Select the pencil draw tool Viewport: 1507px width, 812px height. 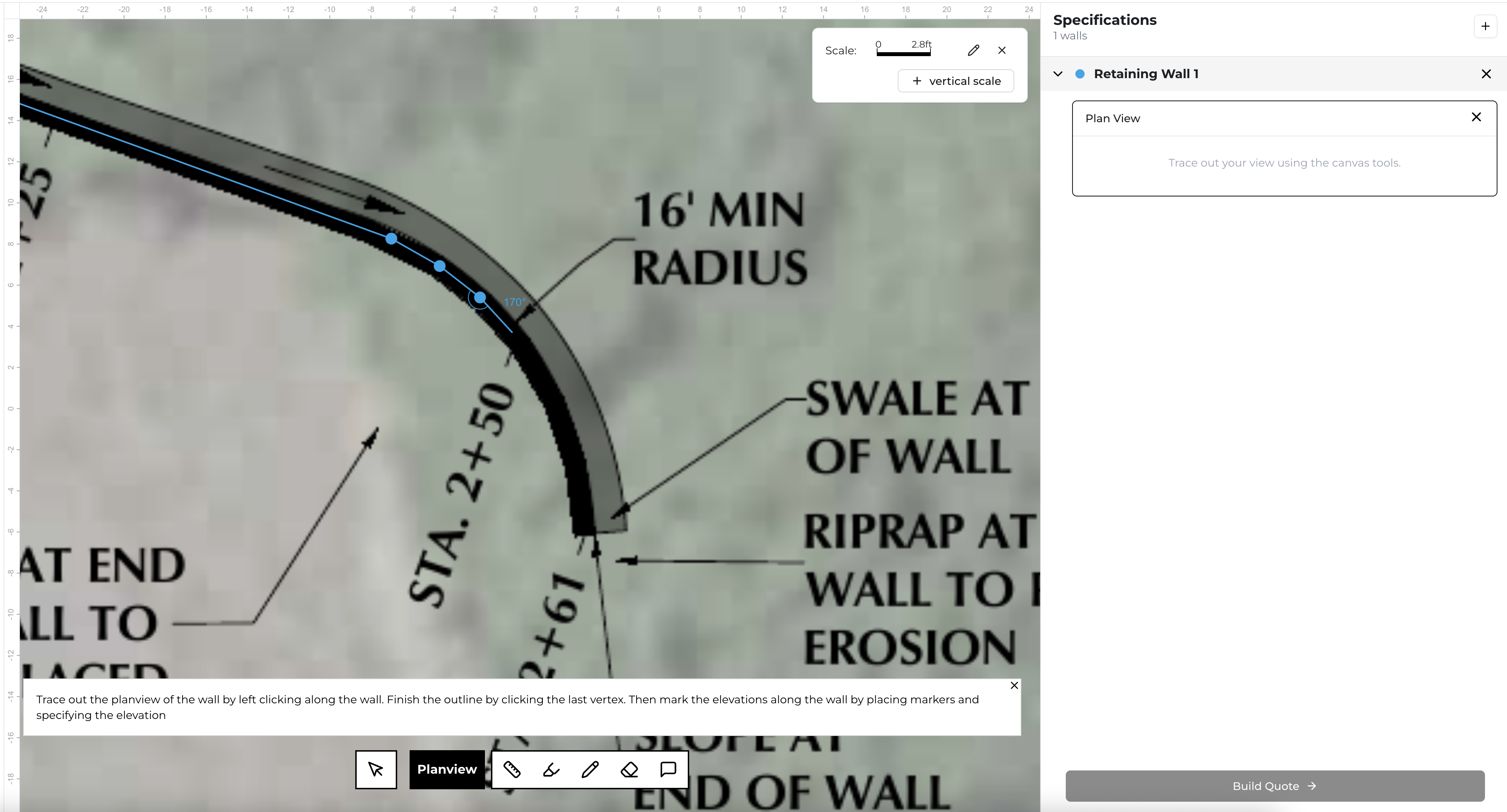point(590,769)
